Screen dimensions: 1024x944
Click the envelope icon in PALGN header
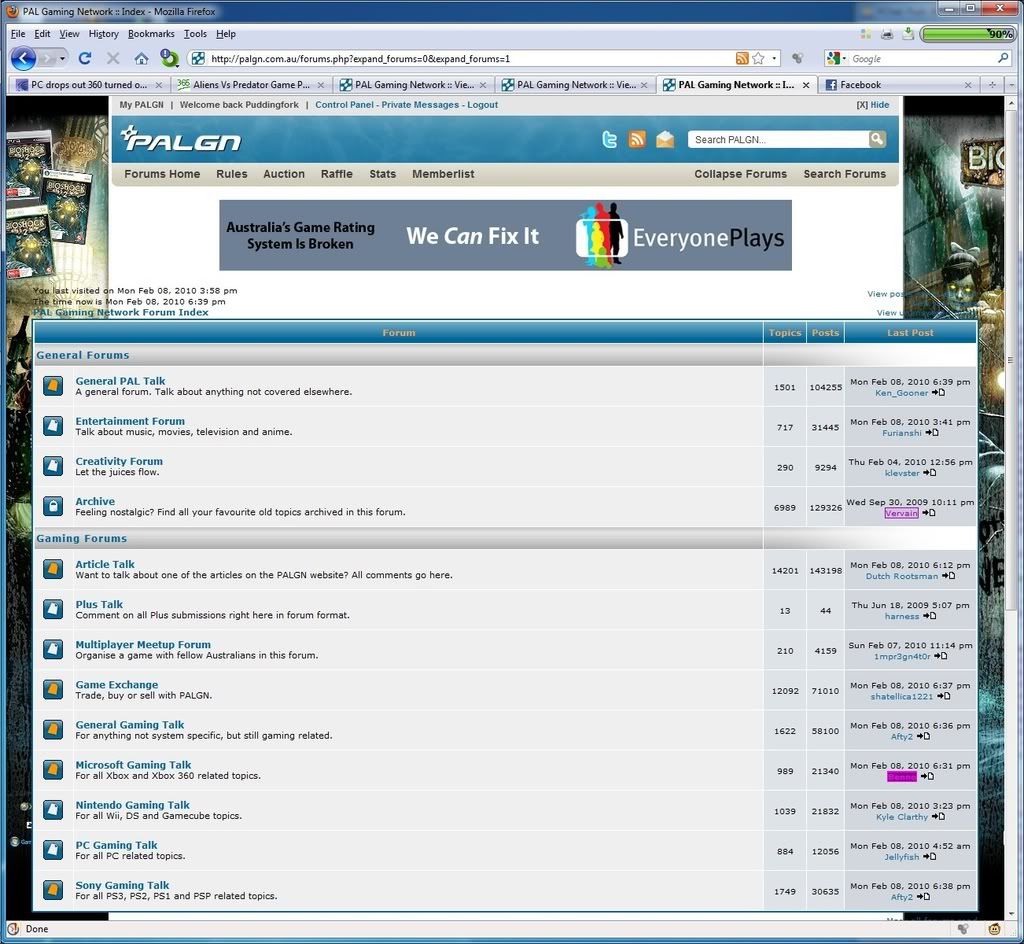point(665,139)
